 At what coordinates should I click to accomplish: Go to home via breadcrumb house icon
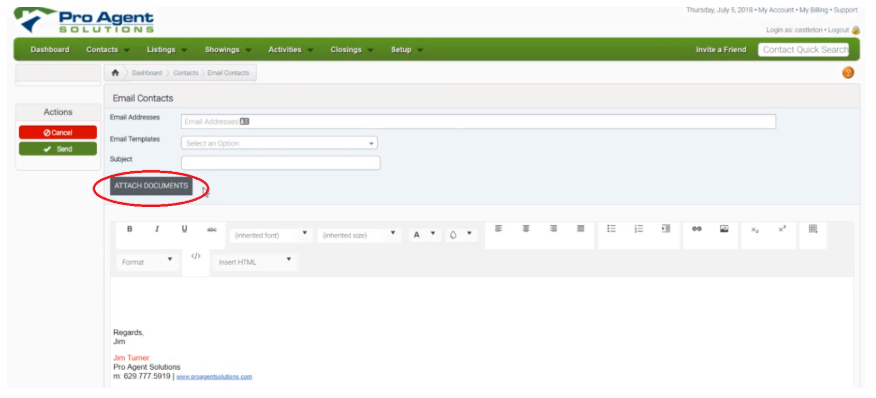[x=116, y=73]
